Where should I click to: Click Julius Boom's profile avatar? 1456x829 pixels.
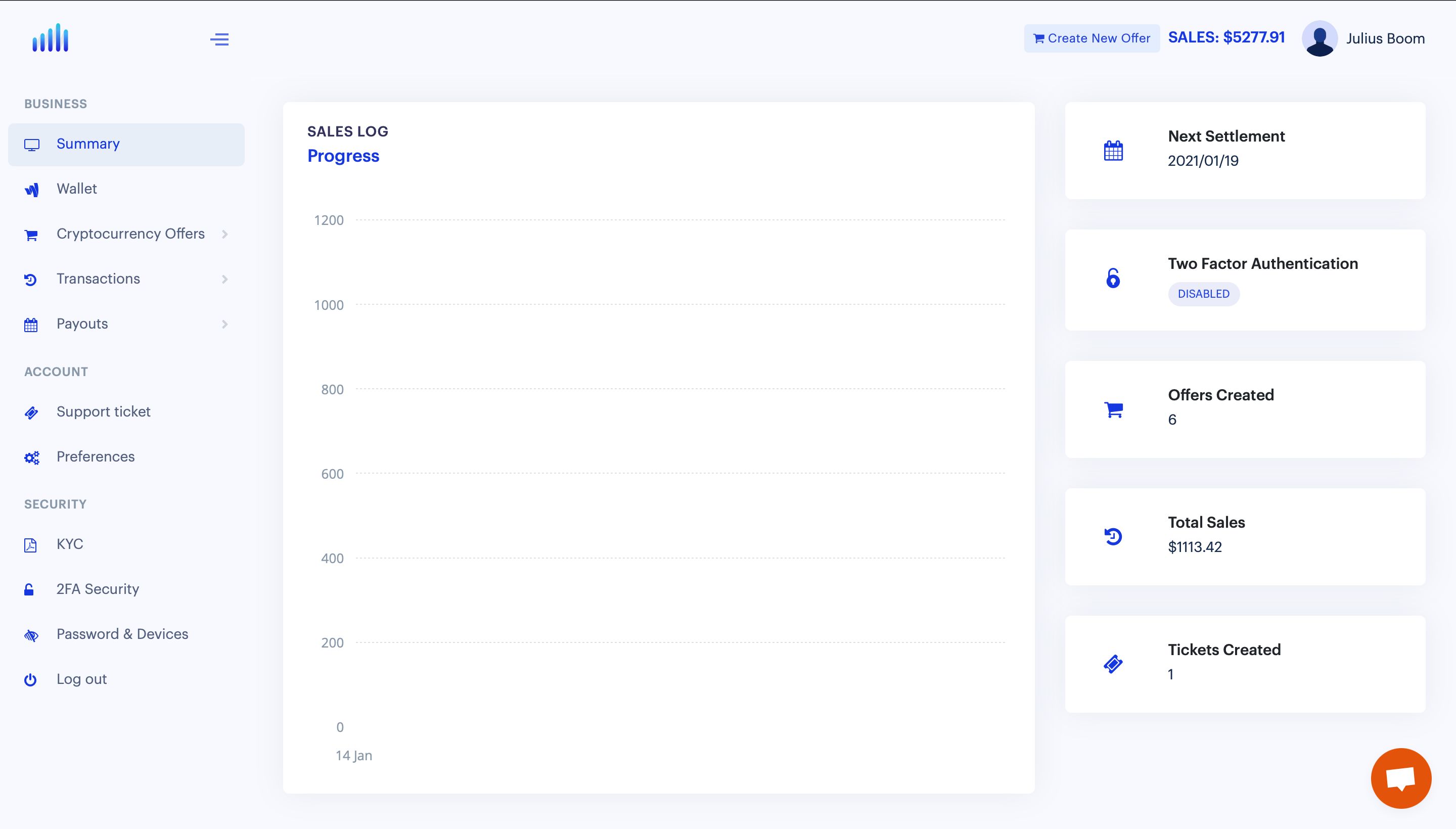pyautogui.click(x=1319, y=39)
